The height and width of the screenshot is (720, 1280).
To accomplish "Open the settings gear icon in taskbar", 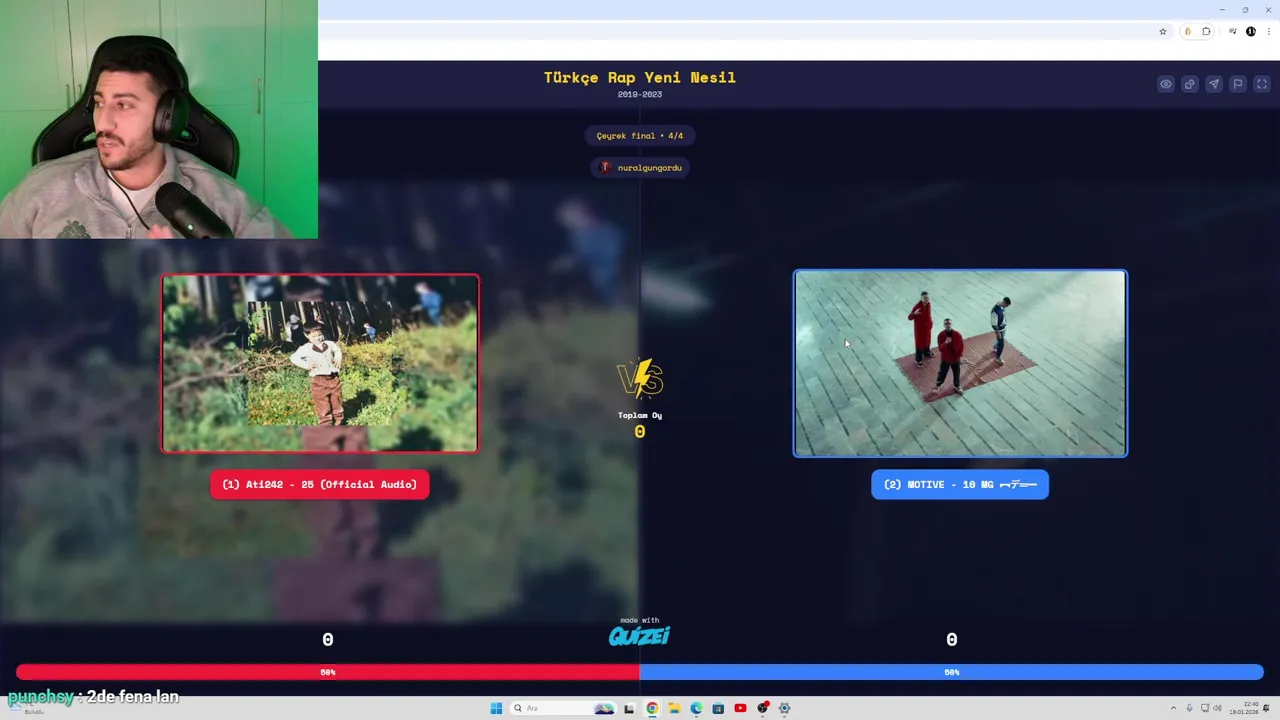I will [x=784, y=708].
